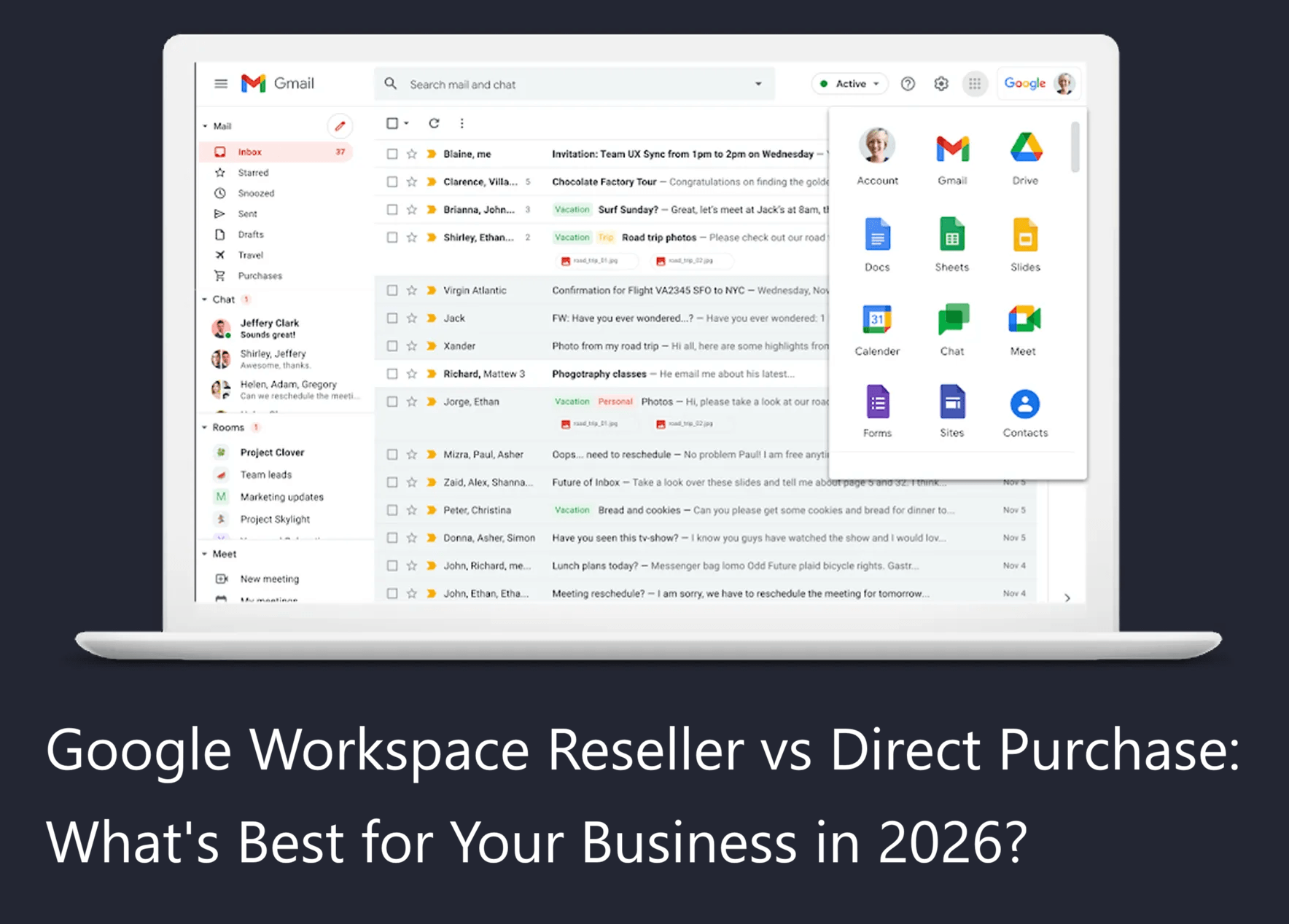Check the Peter, Christina email checkbox
1289x924 pixels.
point(392,510)
